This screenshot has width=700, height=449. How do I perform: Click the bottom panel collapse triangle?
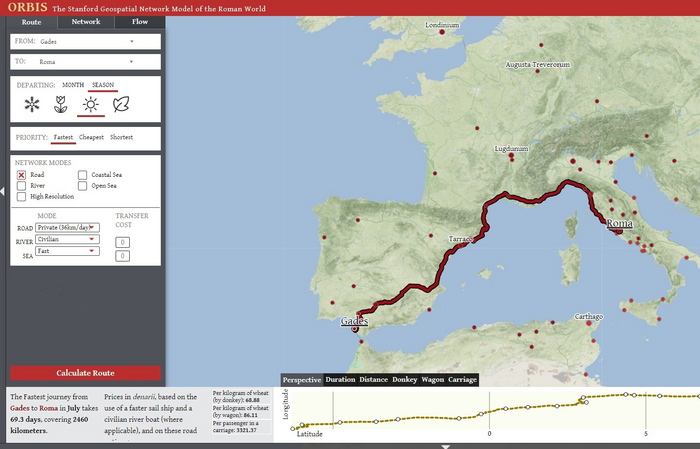445,446
